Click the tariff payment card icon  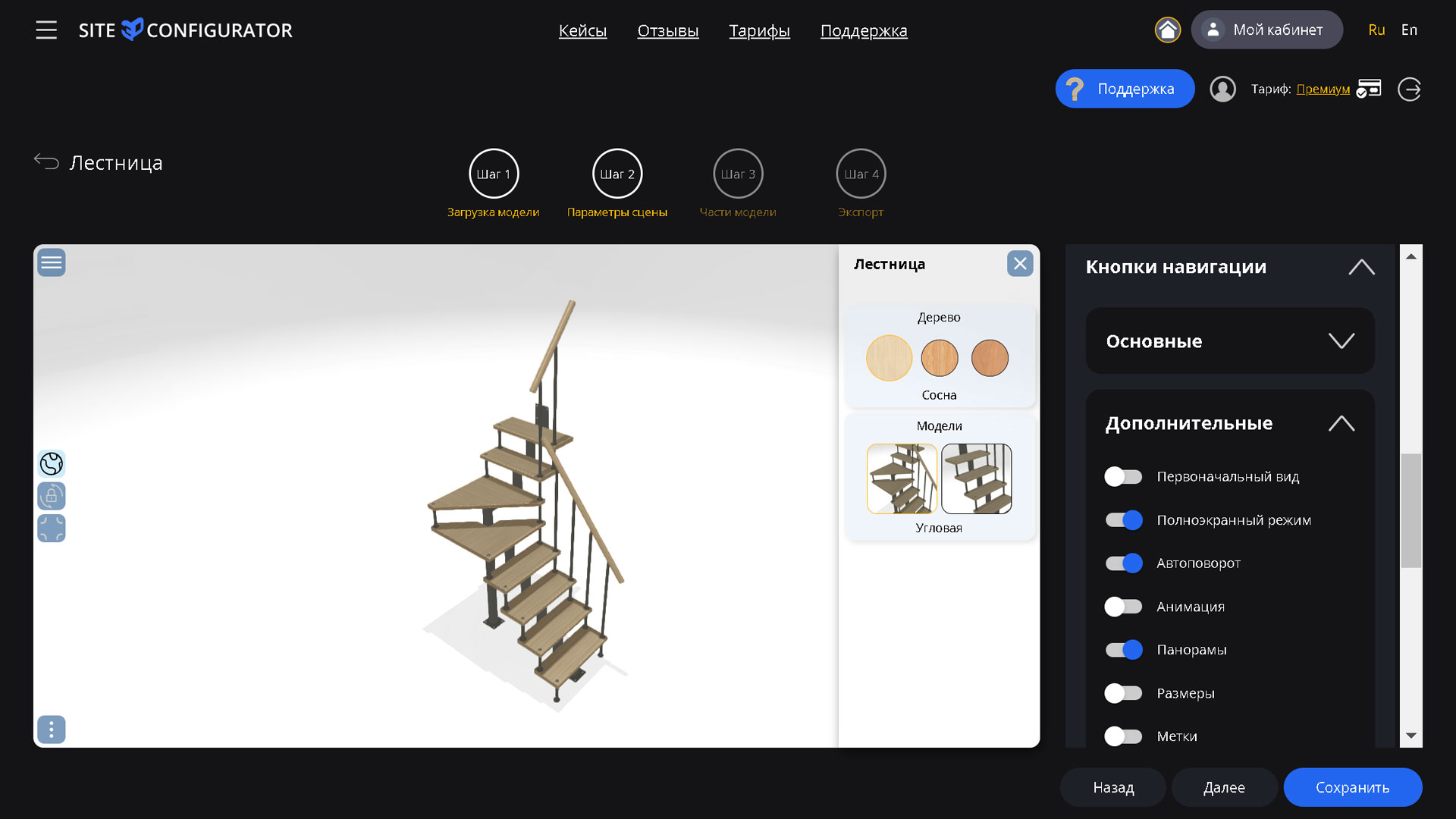[x=1369, y=89]
